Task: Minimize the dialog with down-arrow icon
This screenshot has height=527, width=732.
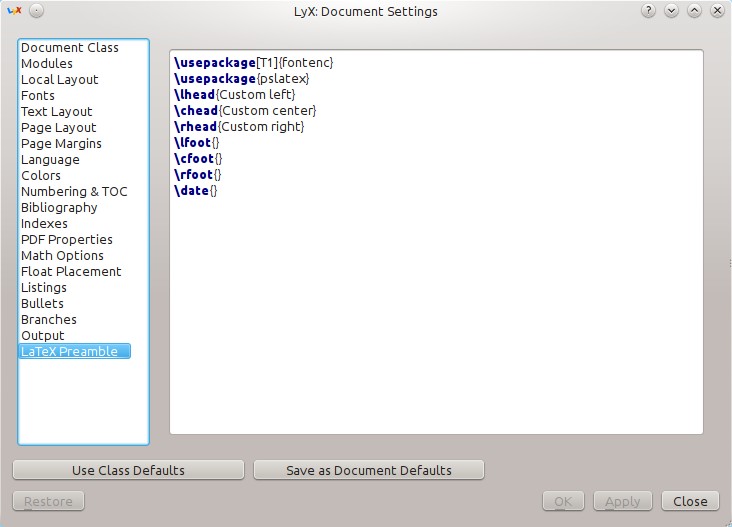Action: click(671, 10)
